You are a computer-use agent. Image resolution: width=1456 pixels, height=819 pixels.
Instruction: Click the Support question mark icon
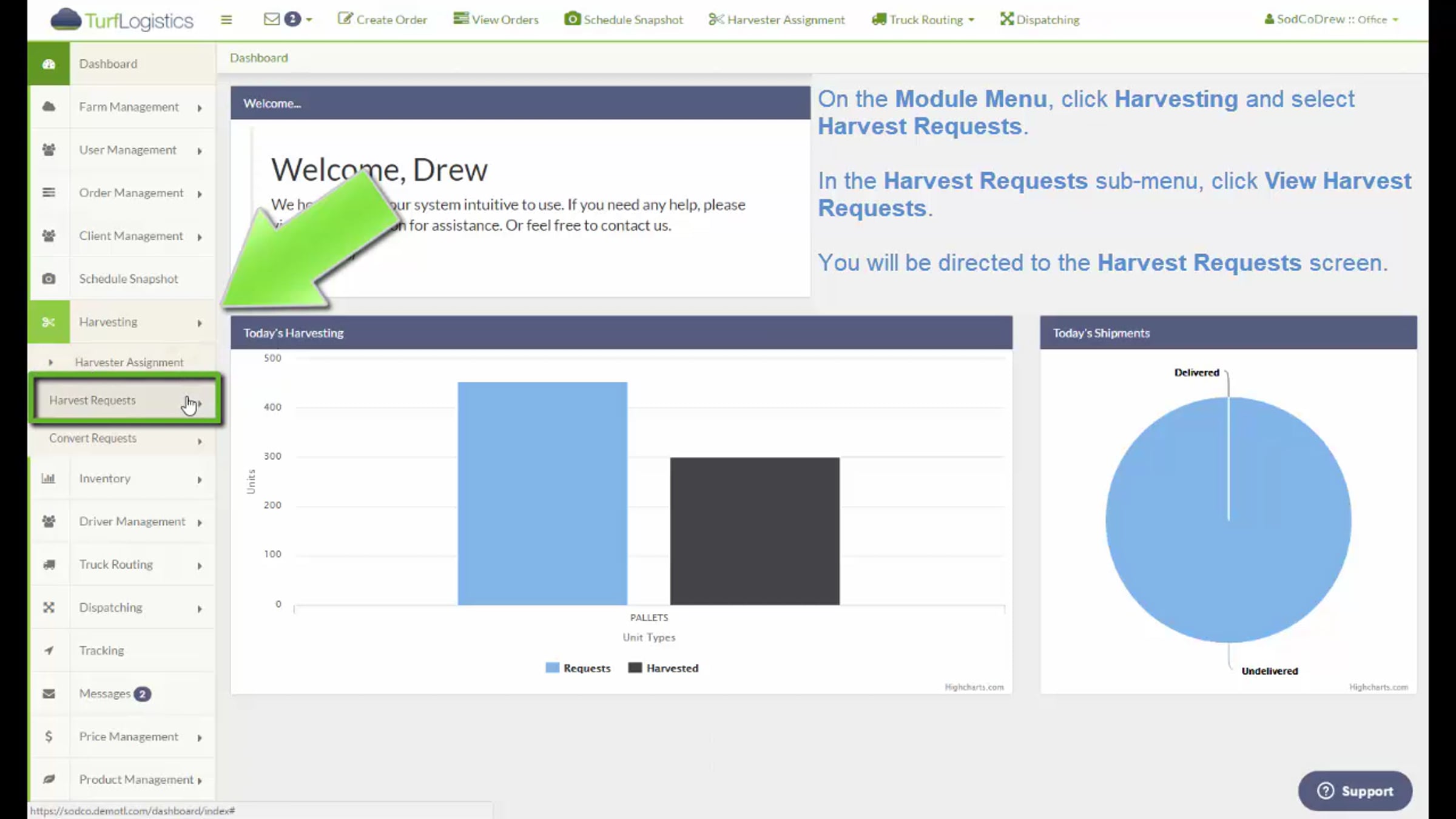coord(1326,791)
